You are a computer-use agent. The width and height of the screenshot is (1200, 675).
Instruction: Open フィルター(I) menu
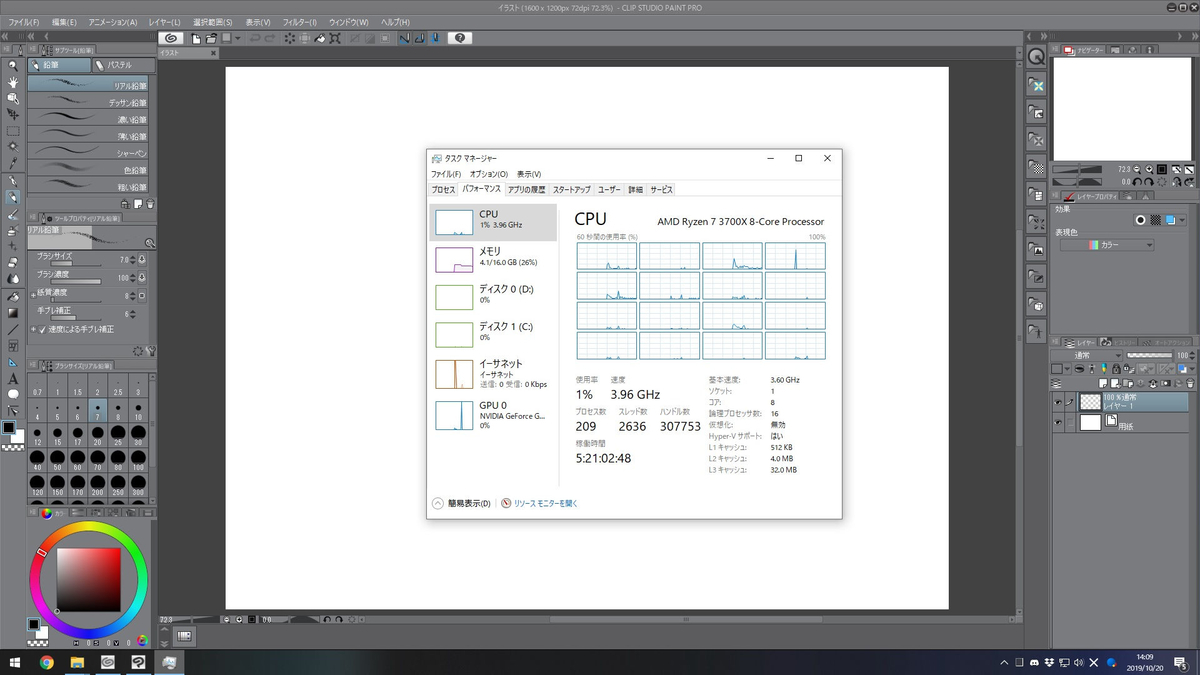(x=299, y=22)
